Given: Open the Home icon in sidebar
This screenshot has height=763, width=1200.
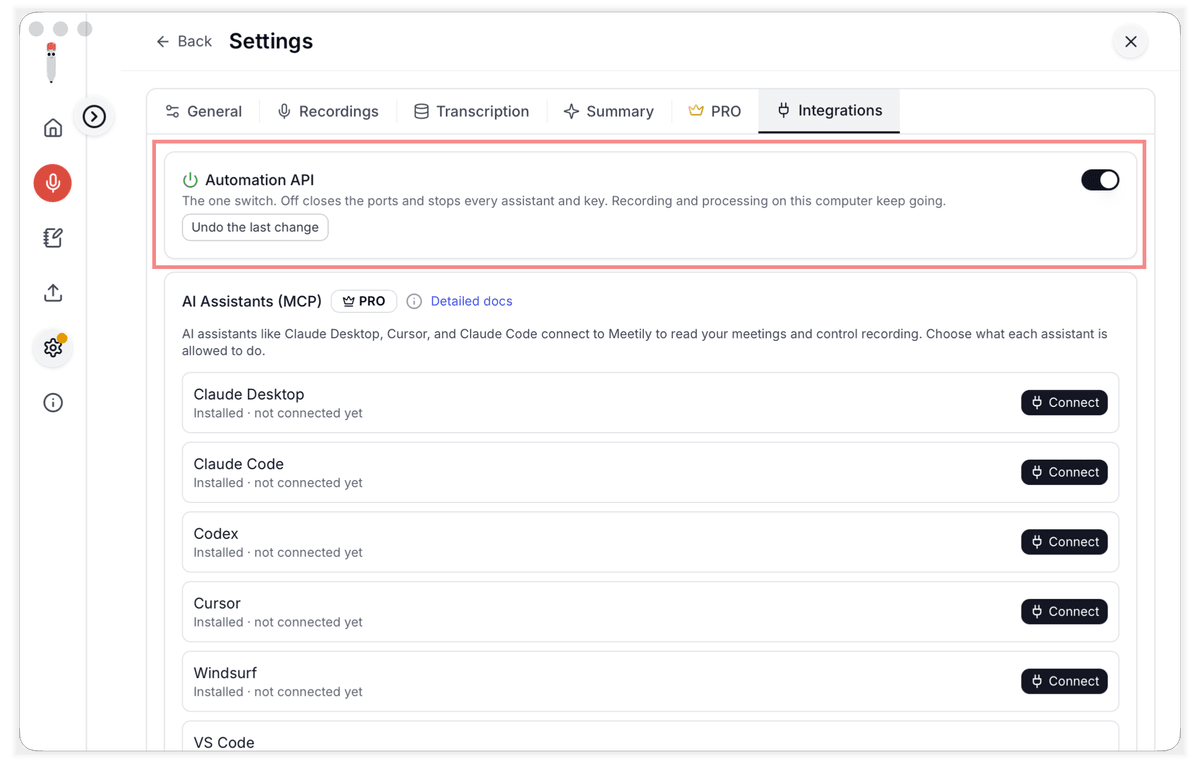Looking at the screenshot, I should [53, 127].
